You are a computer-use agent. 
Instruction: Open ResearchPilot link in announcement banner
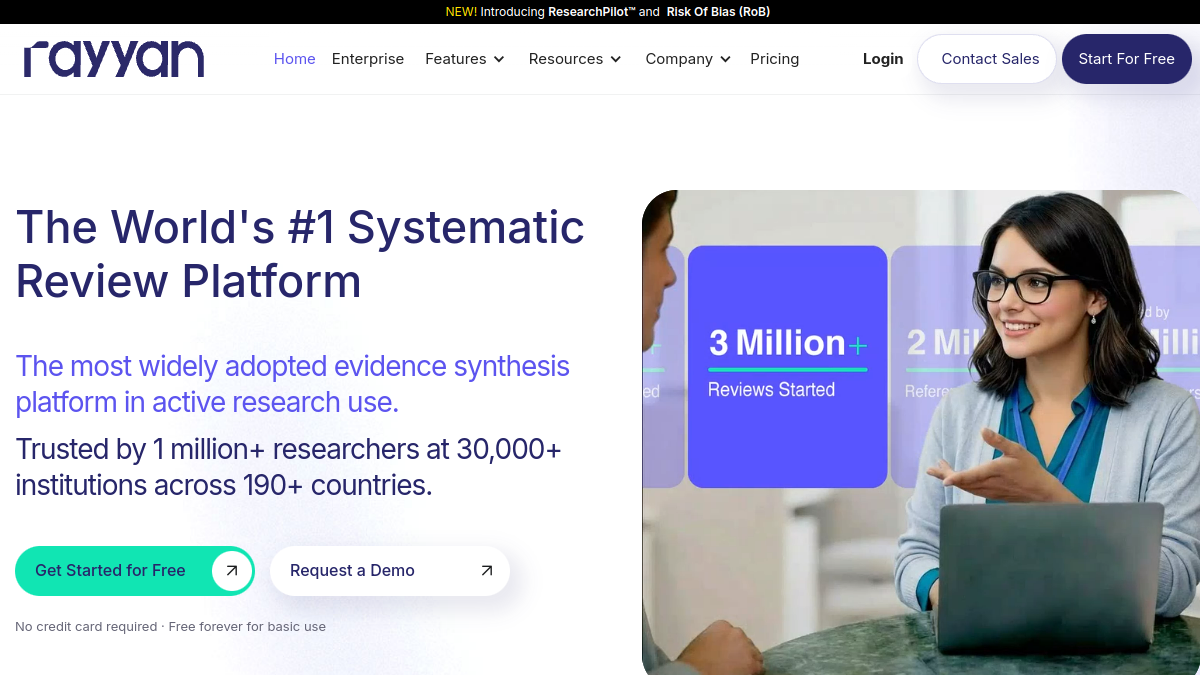tap(592, 12)
